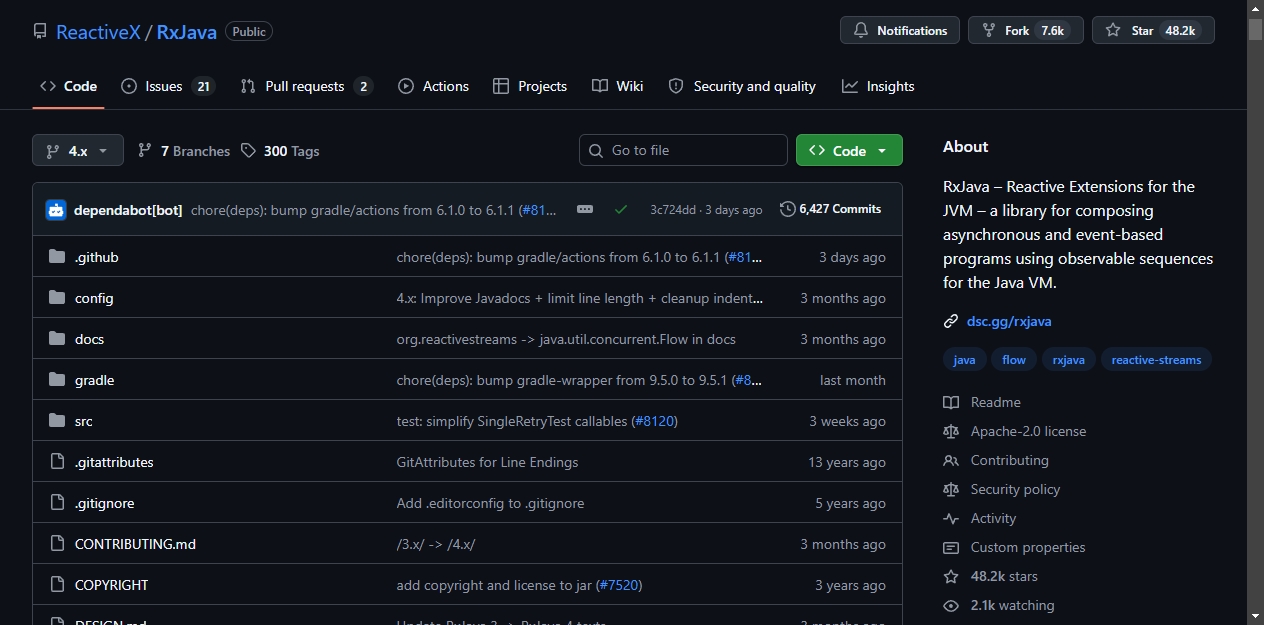Open the COPYRIGHT file
1264x625 pixels.
click(x=111, y=585)
